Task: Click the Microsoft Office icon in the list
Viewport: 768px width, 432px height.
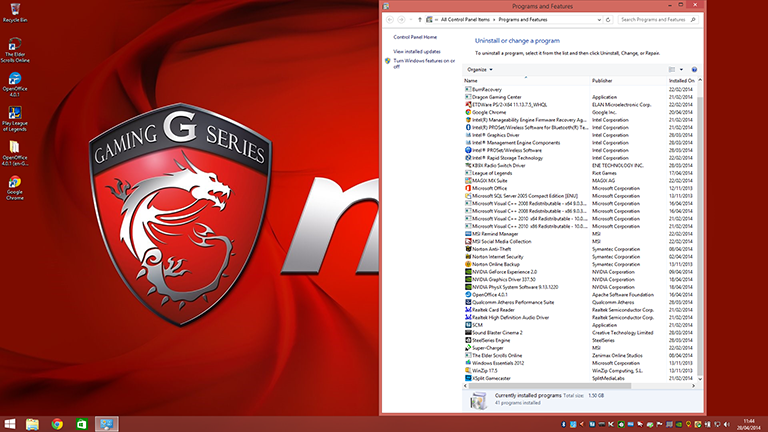Action: pos(468,188)
